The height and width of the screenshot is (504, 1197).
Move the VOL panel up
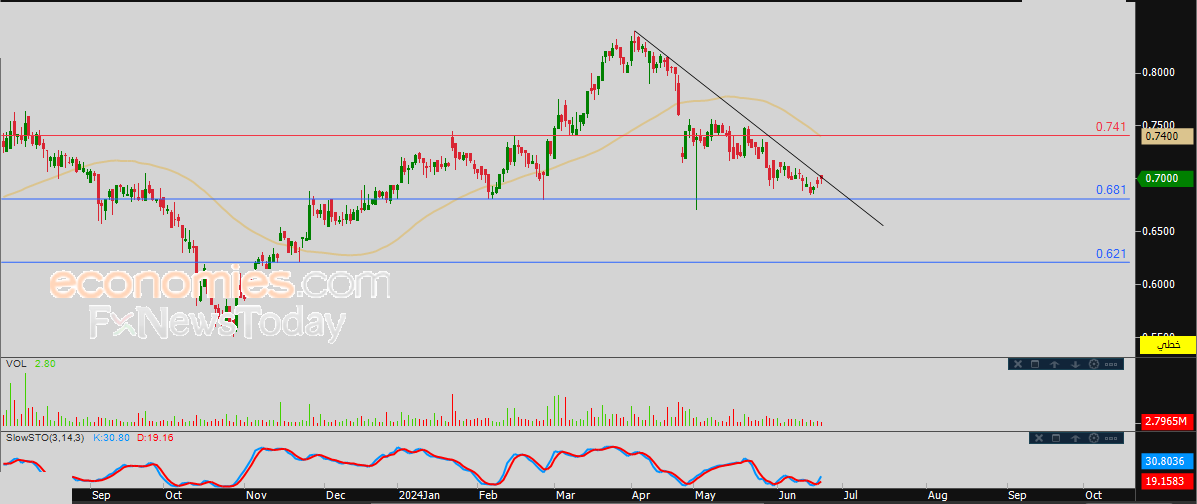coord(1055,364)
